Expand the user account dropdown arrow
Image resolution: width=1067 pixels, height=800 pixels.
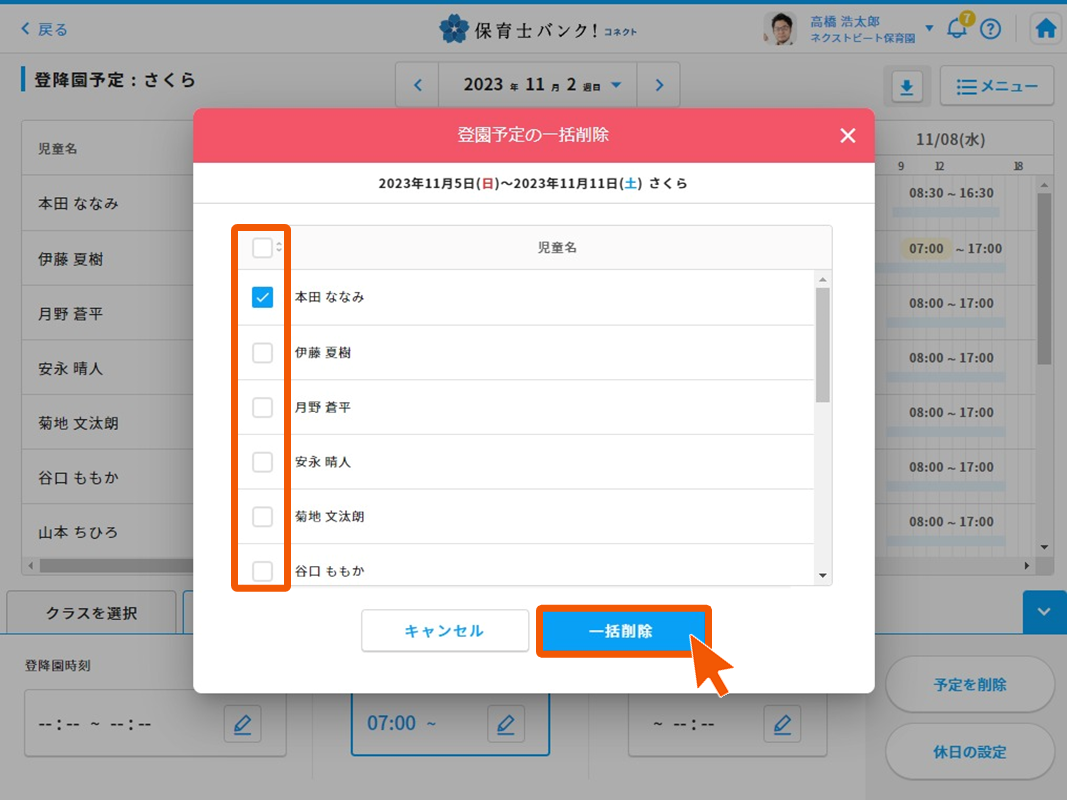(x=929, y=28)
